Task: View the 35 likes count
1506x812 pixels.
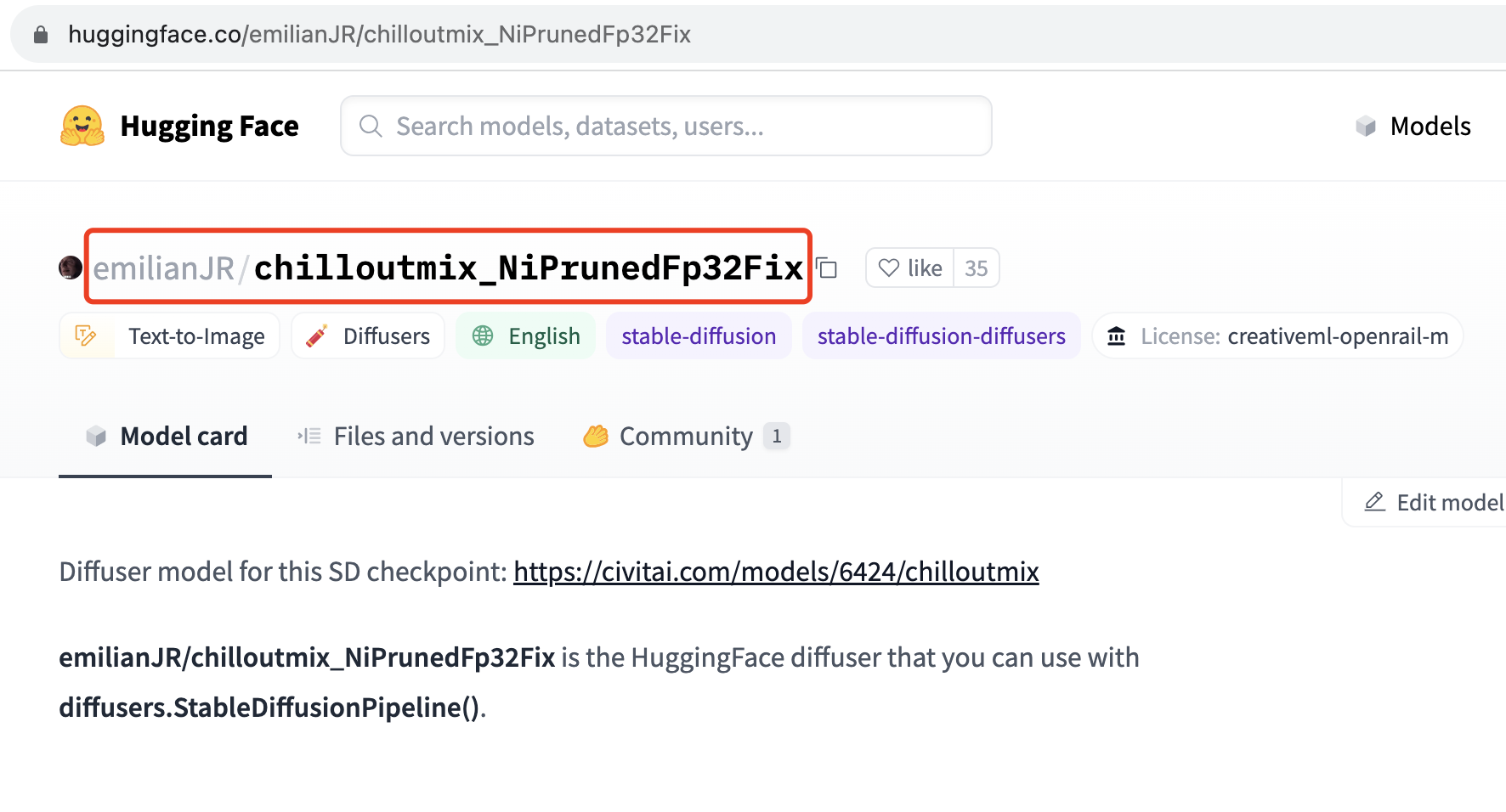Action: pyautogui.click(x=977, y=268)
